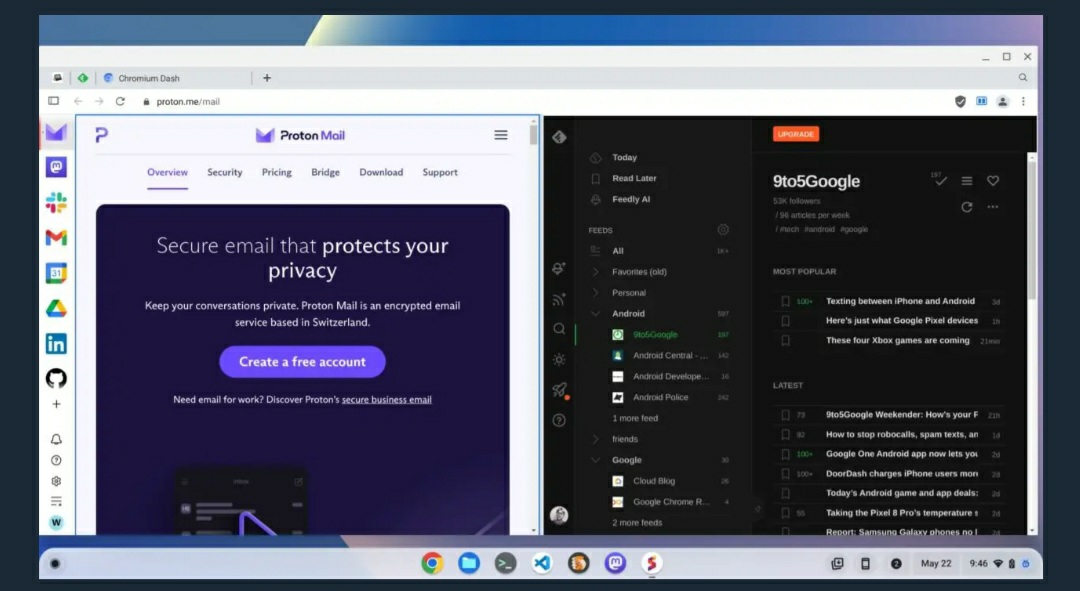Click the W workspace avatar in sidebar
The height and width of the screenshot is (591, 1080).
pos(56,523)
